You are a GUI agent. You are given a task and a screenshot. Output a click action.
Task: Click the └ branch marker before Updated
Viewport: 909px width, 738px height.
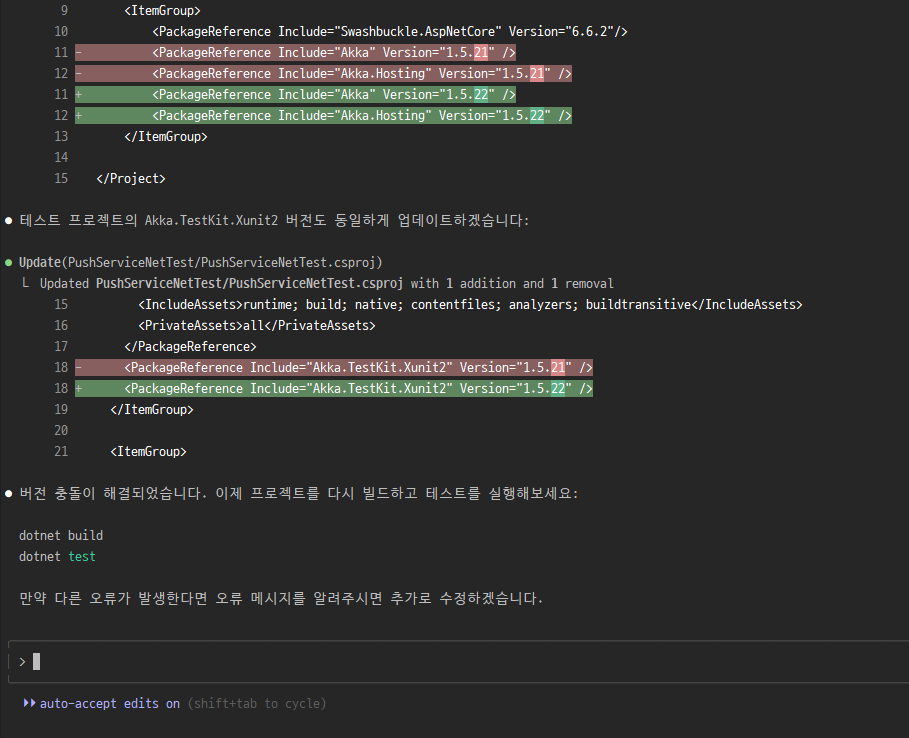tap(25, 283)
